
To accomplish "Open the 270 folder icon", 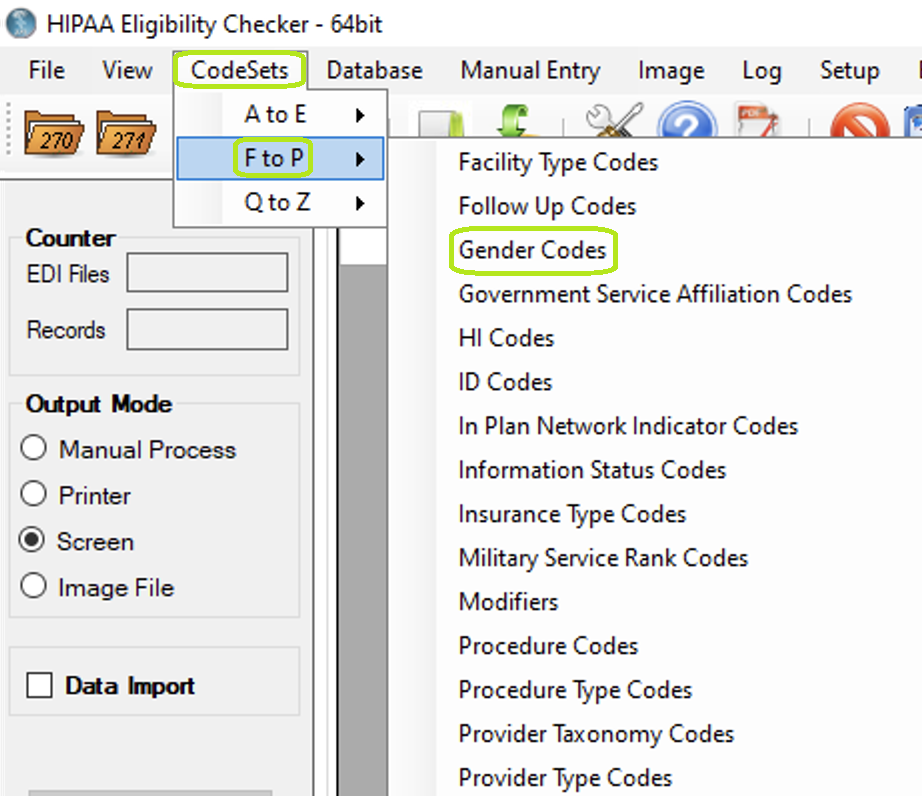I will click(x=54, y=133).
